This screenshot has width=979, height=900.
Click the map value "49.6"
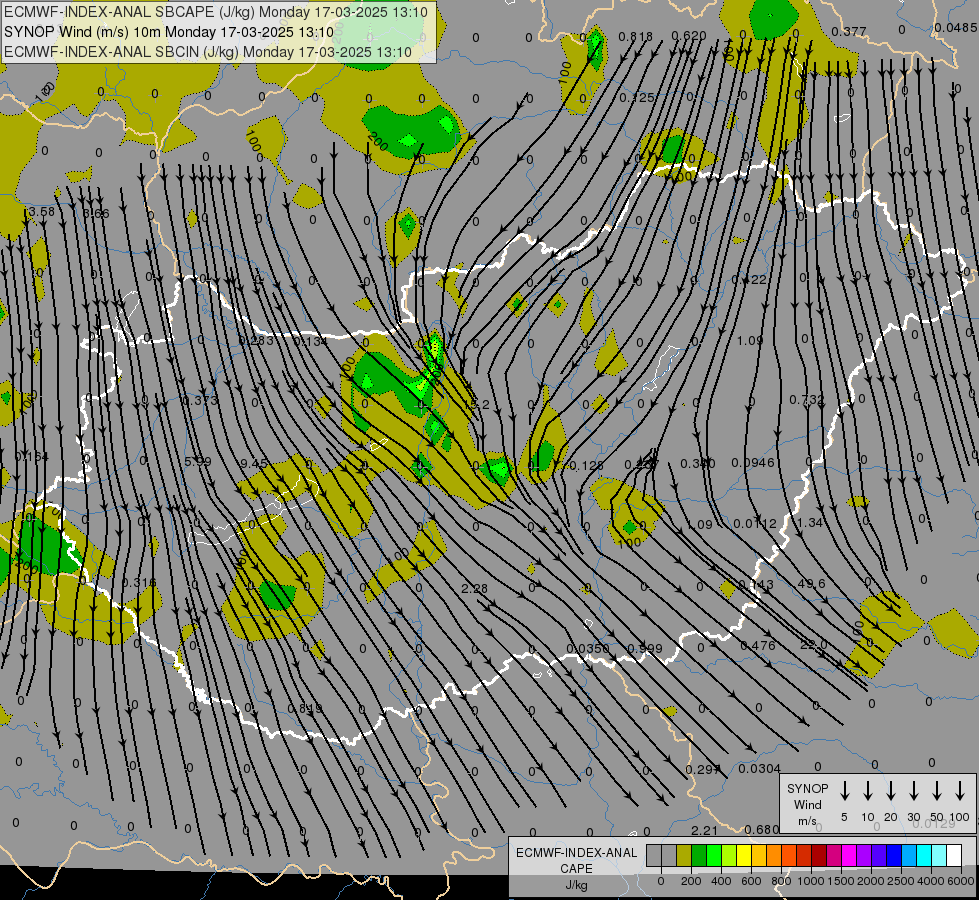pyautogui.click(x=812, y=583)
